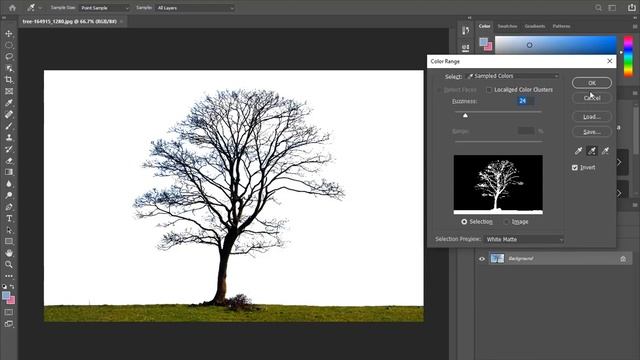Open the Select dropdown showing Sampled Colors

pos(512,76)
